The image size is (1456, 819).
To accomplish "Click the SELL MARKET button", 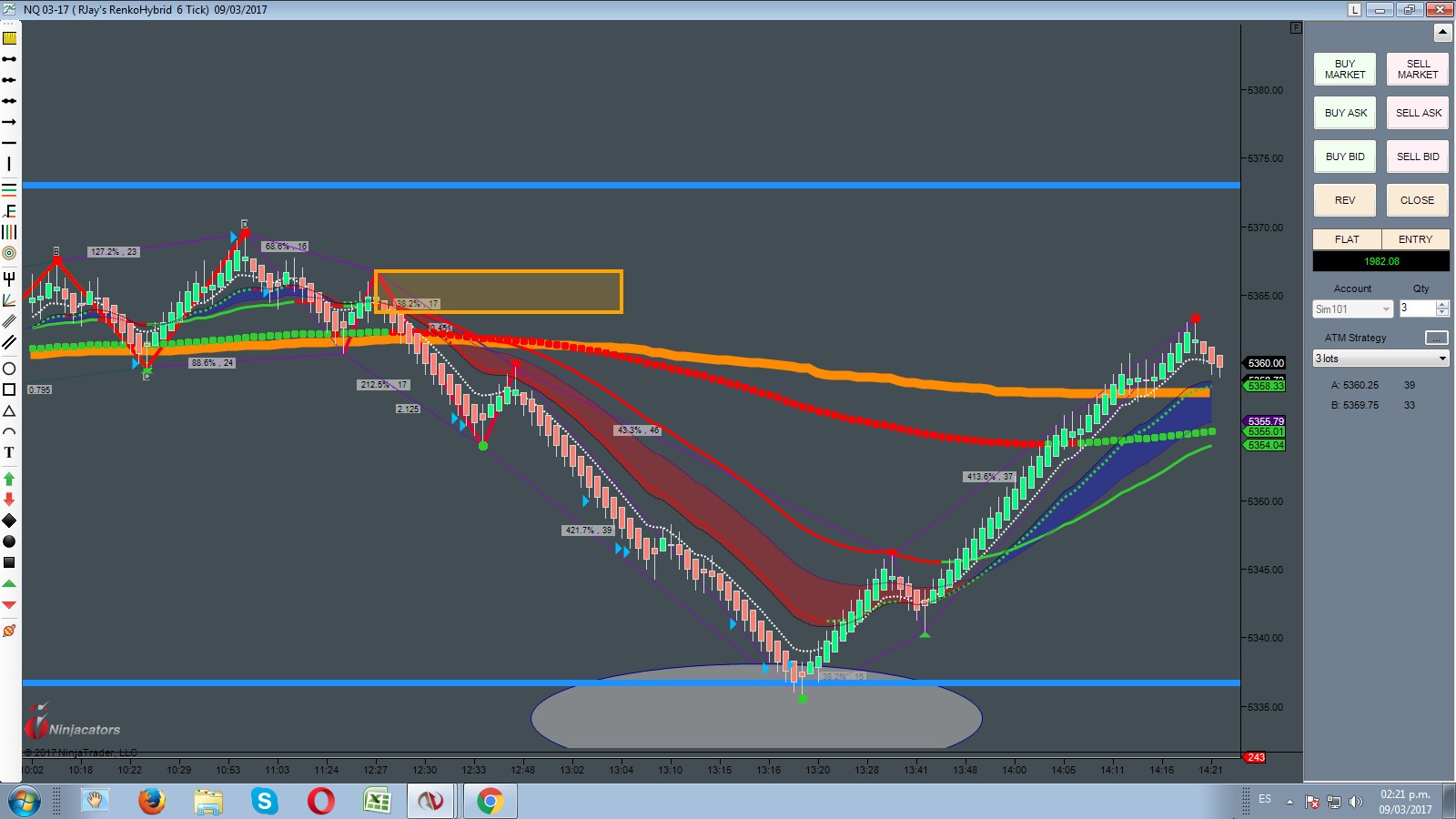I will pyautogui.click(x=1418, y=69).
